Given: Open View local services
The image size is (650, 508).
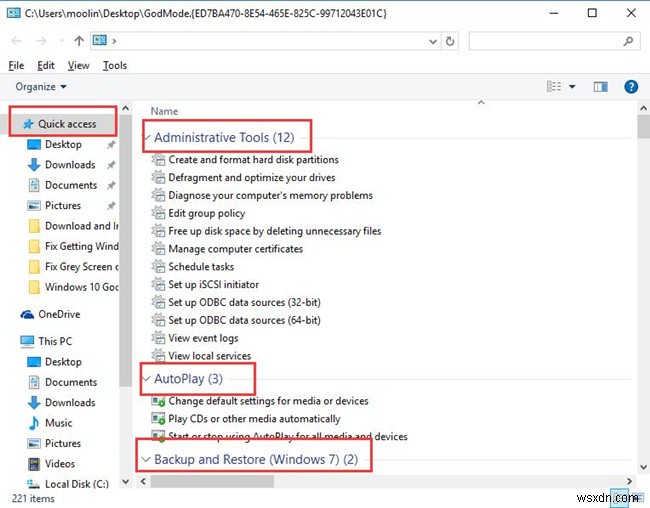Looking at the screenshot, I should pyautogui.click(x=209, y=356).
